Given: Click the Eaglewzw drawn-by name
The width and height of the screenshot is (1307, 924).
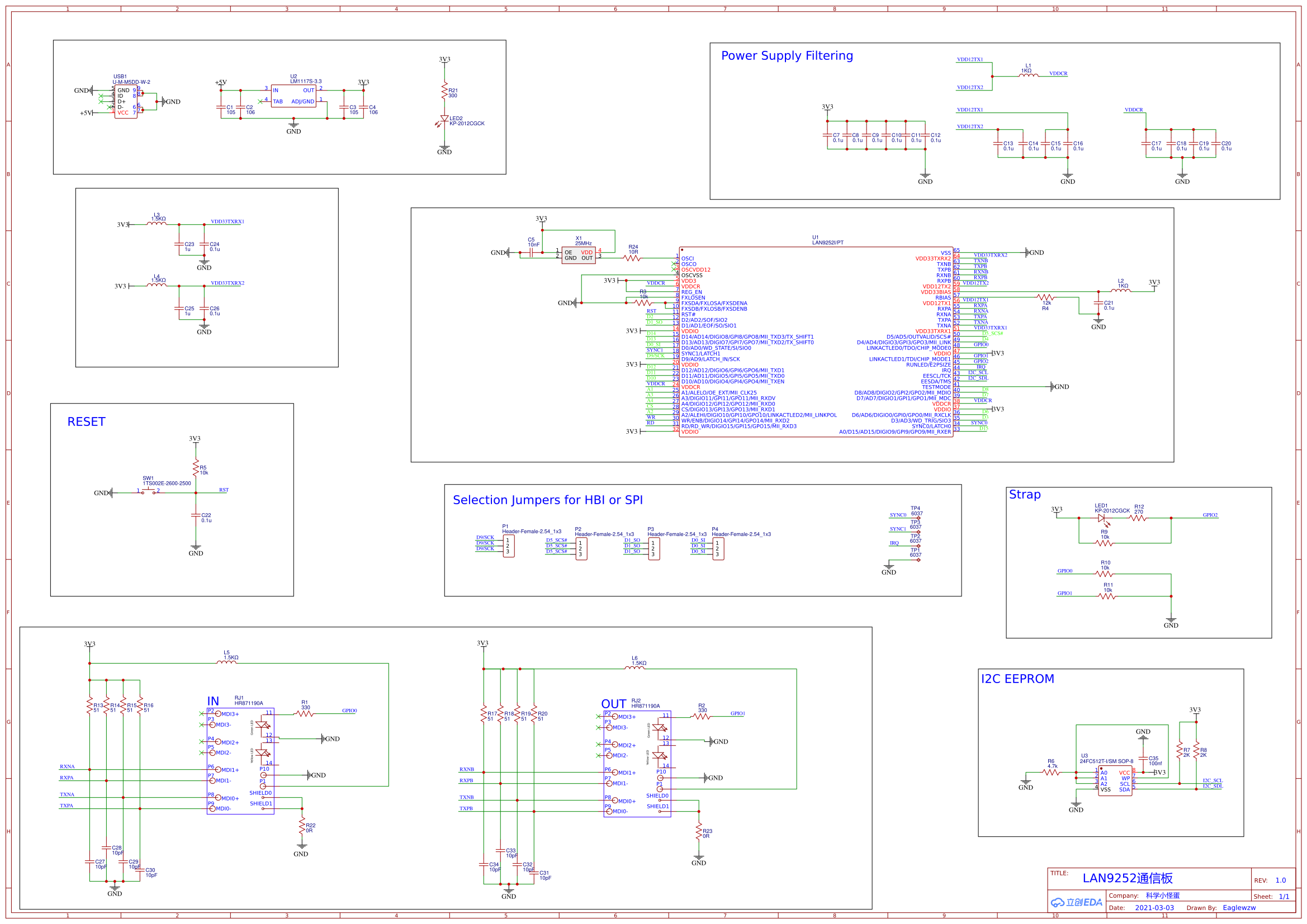Looking at the screenshot, I should (1239, 907).
